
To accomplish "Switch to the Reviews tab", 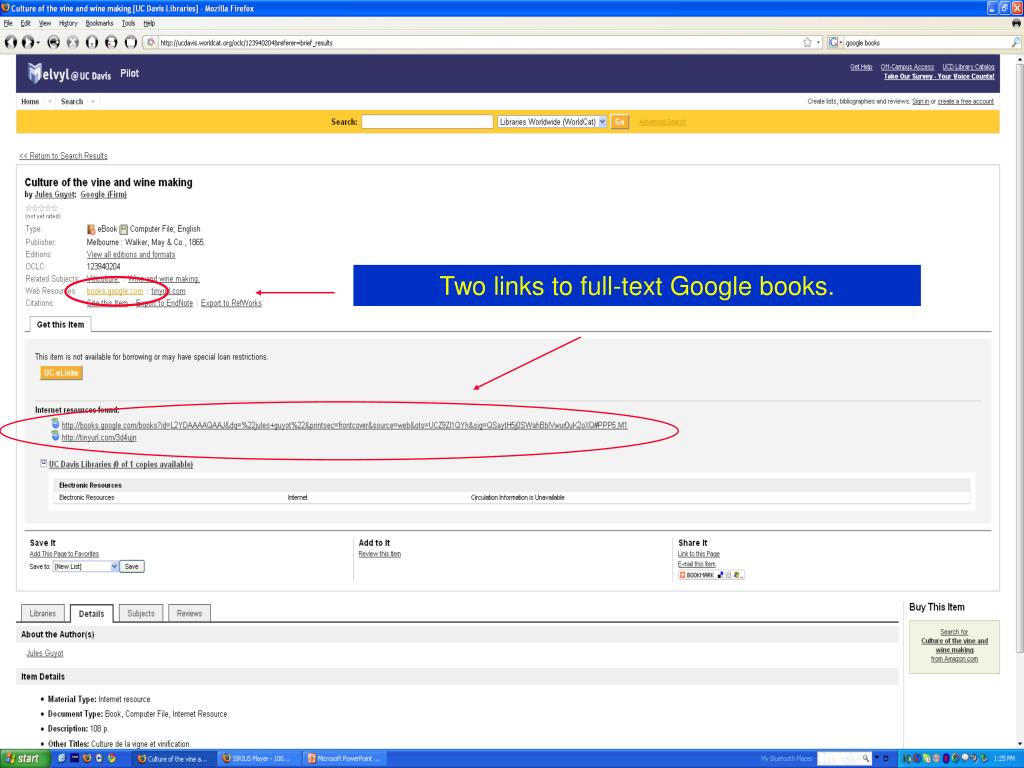I will pyautogui.click(x=189, y=613).
